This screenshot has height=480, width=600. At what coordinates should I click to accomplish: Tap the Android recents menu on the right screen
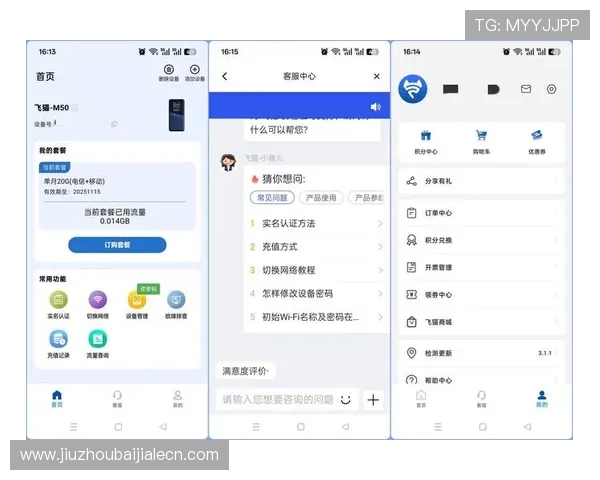point(438,427)
